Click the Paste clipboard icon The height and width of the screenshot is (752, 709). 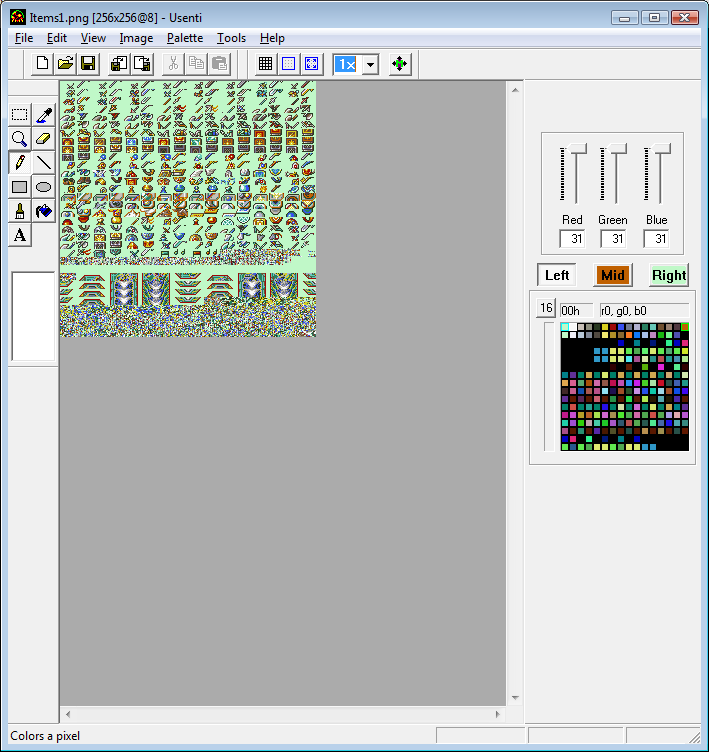219,64
